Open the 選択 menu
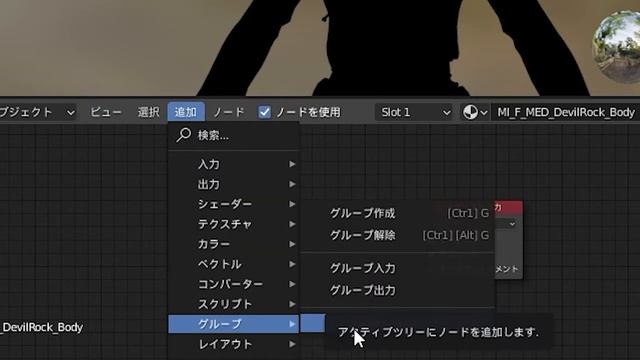 (x=148, y=112)
